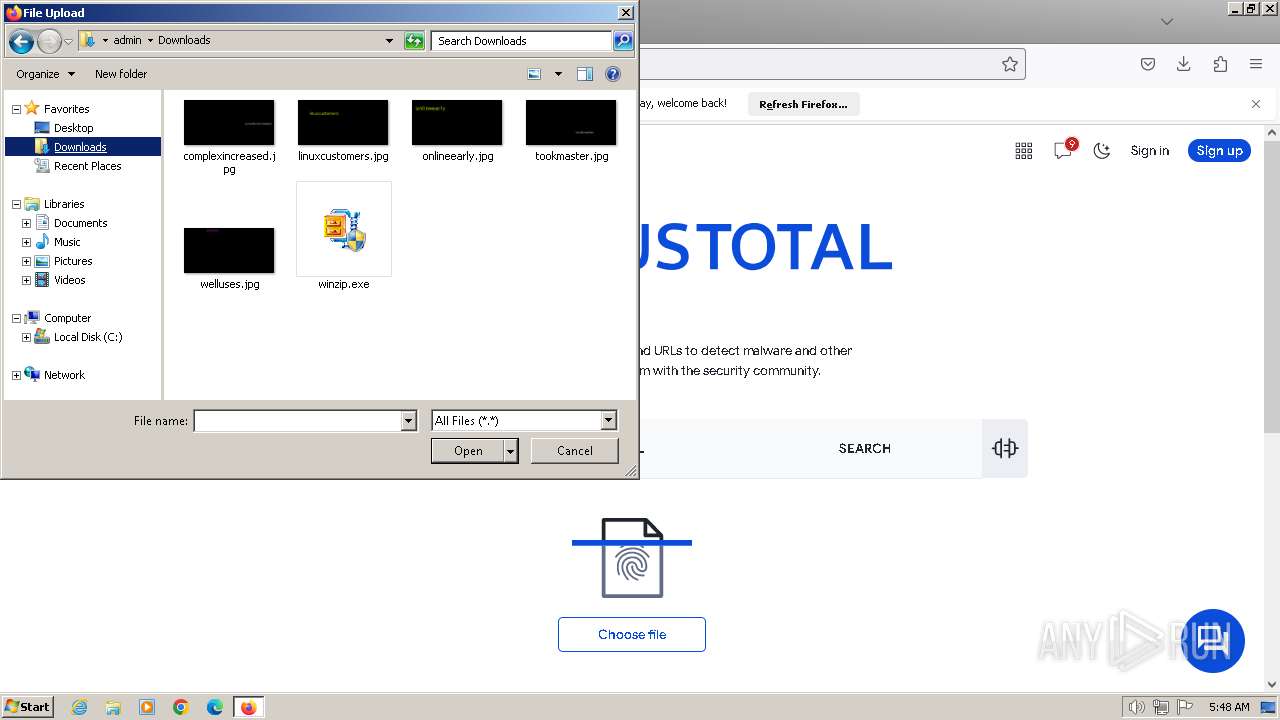Click the Start button
The width and height of the screenshot is (1280, 720).
(x=28, y=707)
